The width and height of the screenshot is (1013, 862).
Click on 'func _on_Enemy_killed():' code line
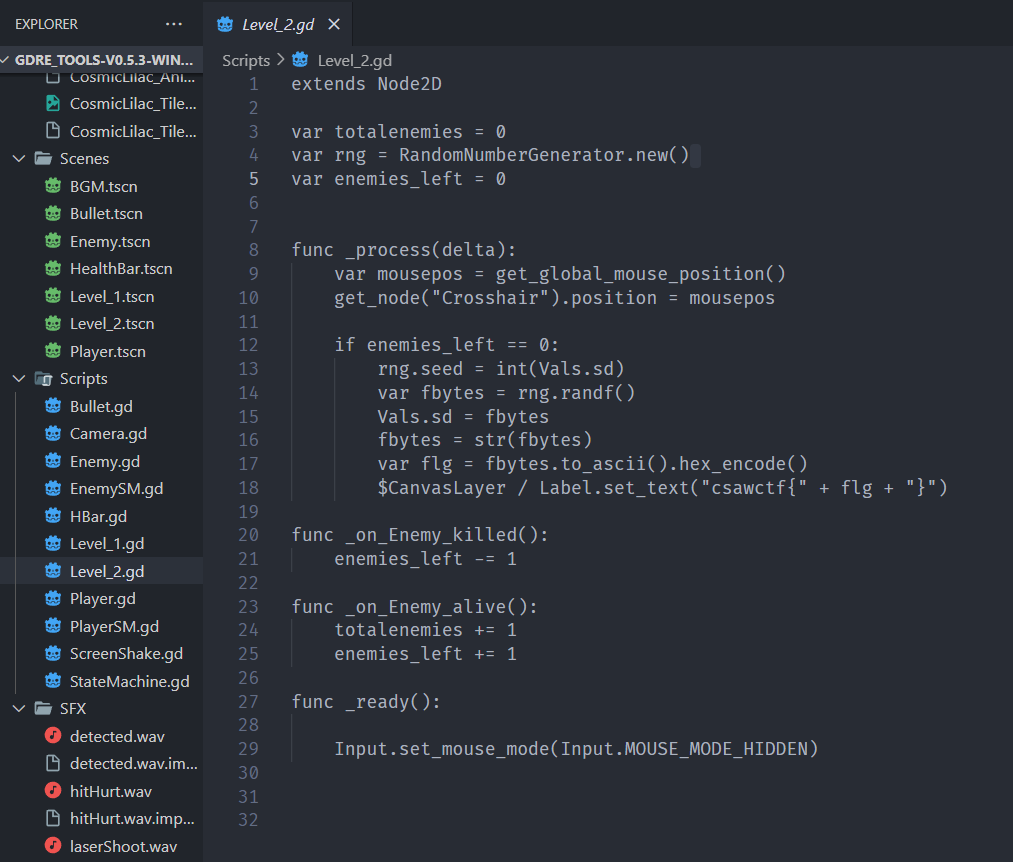pos(419,534)
